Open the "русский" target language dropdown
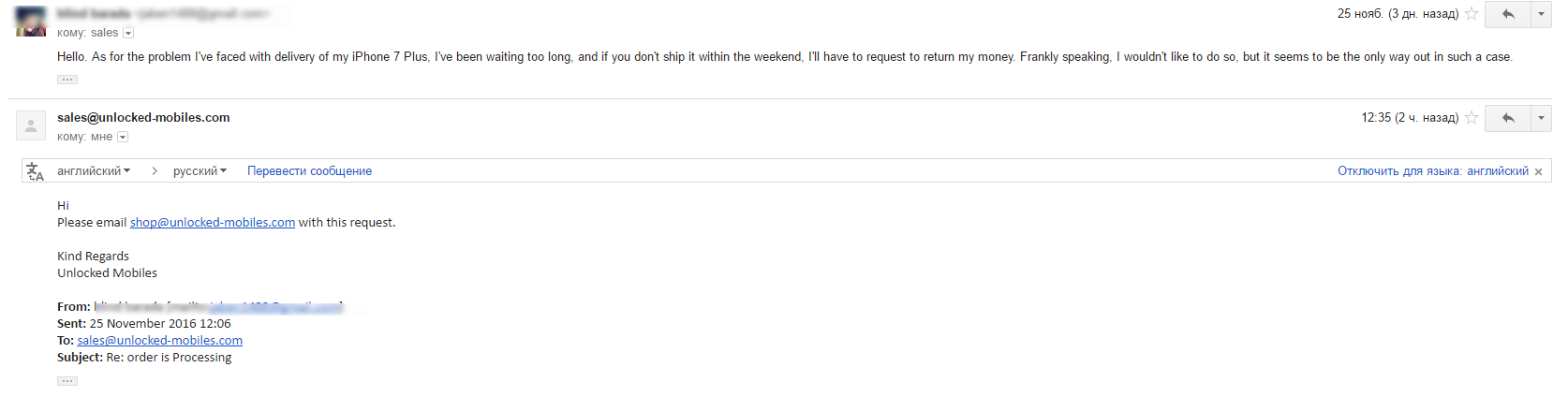Screen dimensions: 1568x397 [200, 171]
